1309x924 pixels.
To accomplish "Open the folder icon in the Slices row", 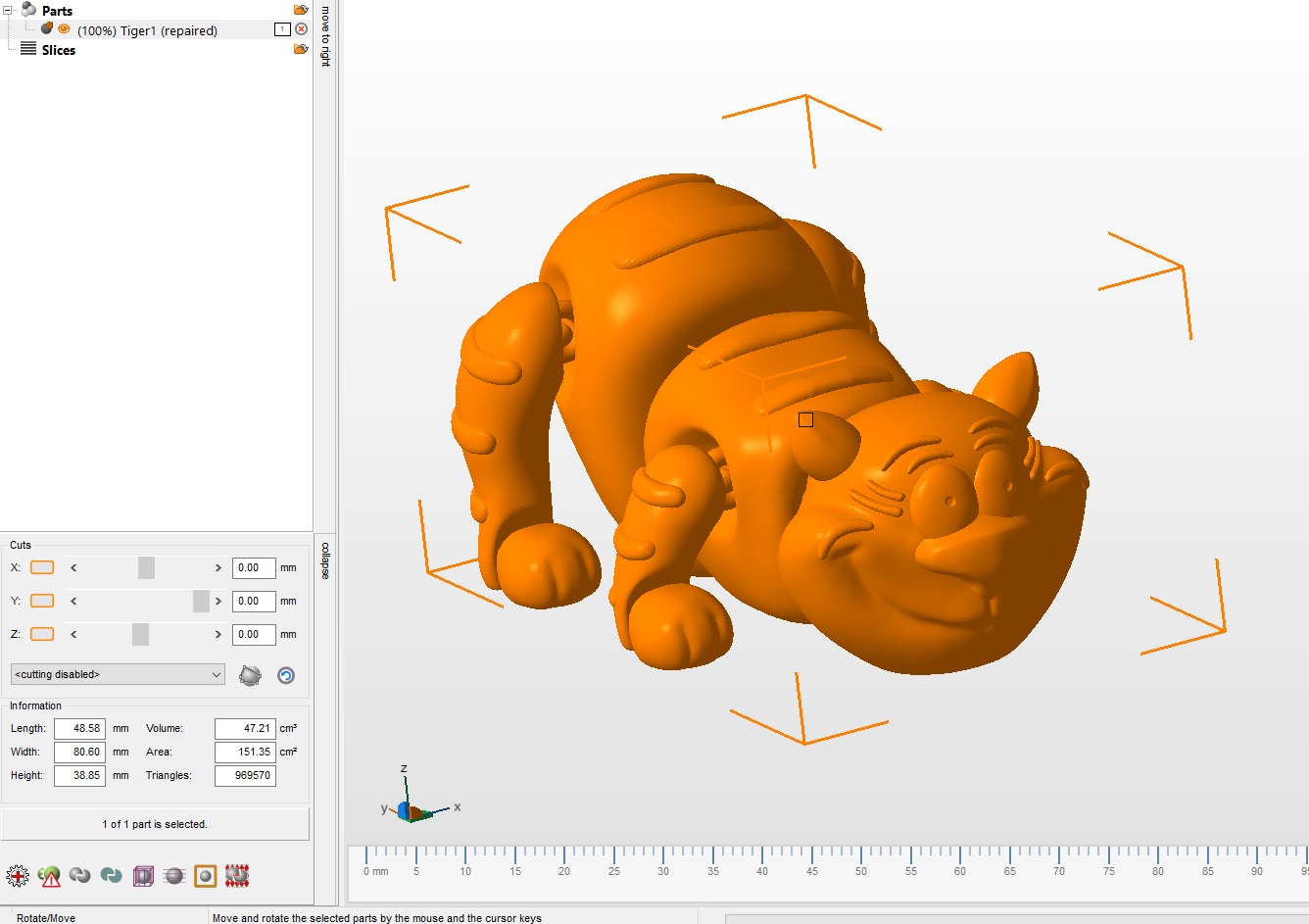I will click(301, 49).
